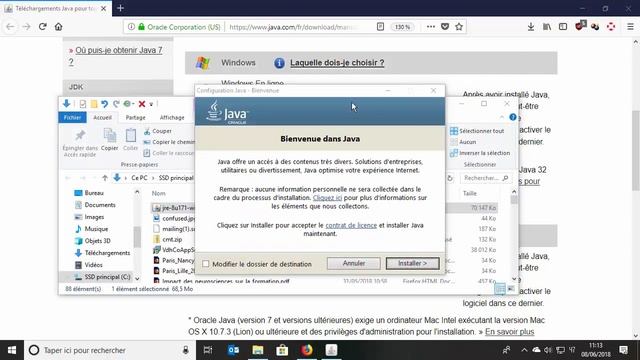Click Aucun in Sélectionner group
Viewport: 640px width, 360px height.
pos(463,142)
